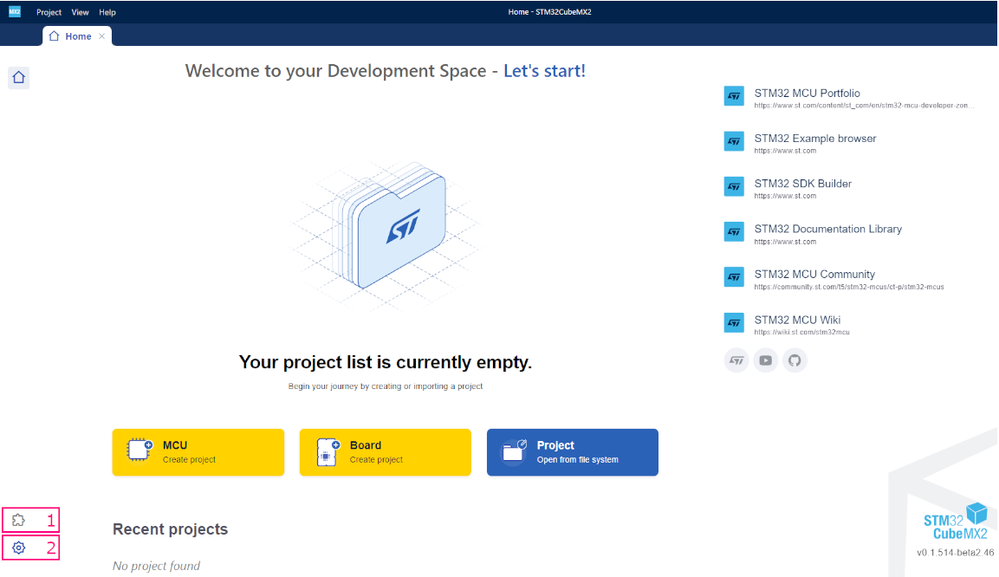The height and width of the screenshot is (577, 999).
Task: Open Project from file system
Action: 573,452
